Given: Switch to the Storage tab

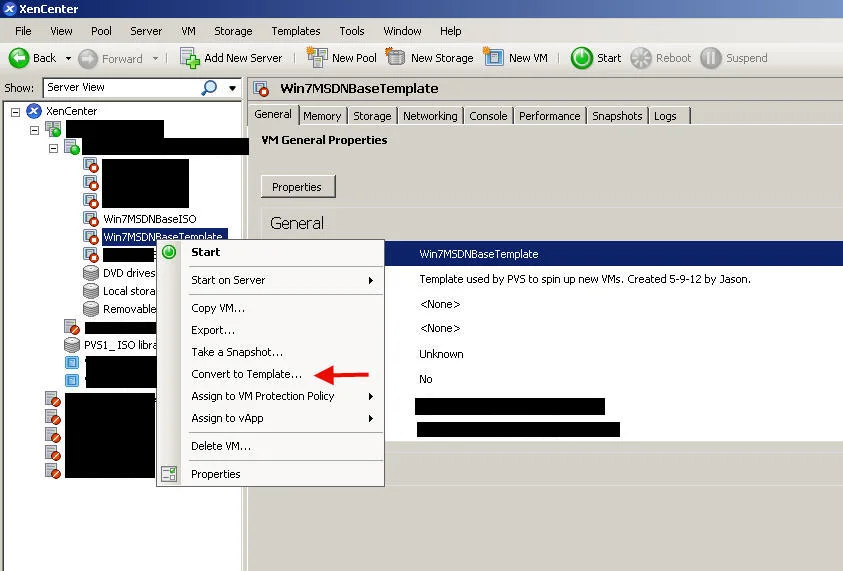Looking at the screenshot, I should [x=372, y=116].
